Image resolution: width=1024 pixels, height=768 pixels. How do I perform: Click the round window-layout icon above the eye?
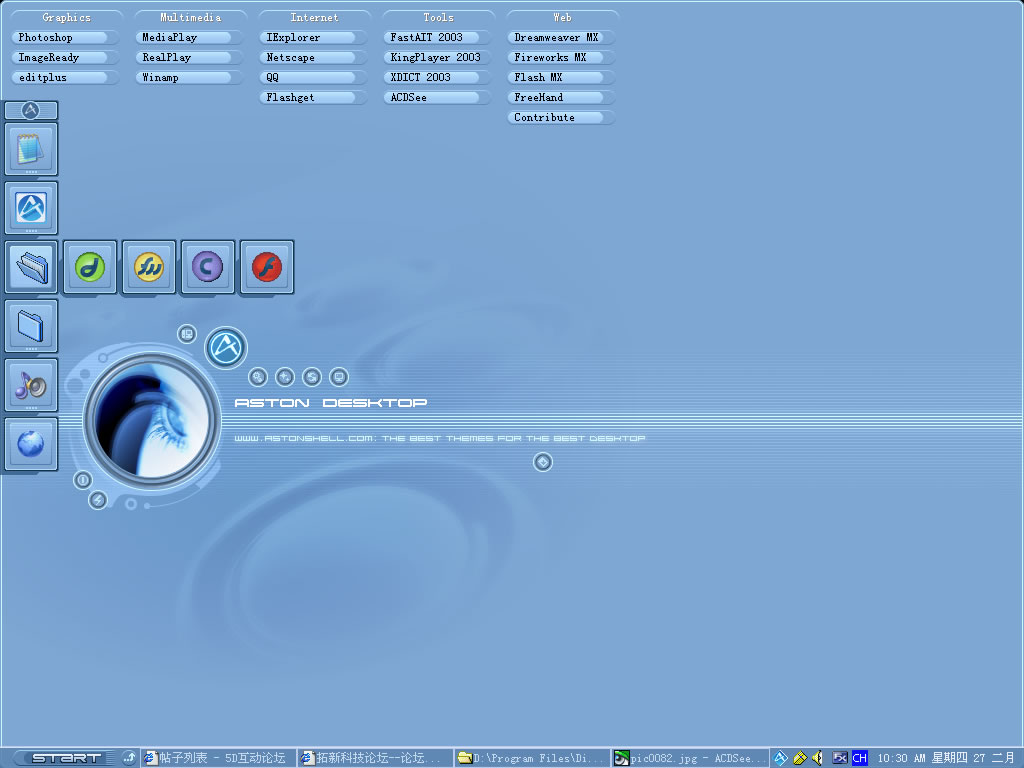tap(187, 334)
